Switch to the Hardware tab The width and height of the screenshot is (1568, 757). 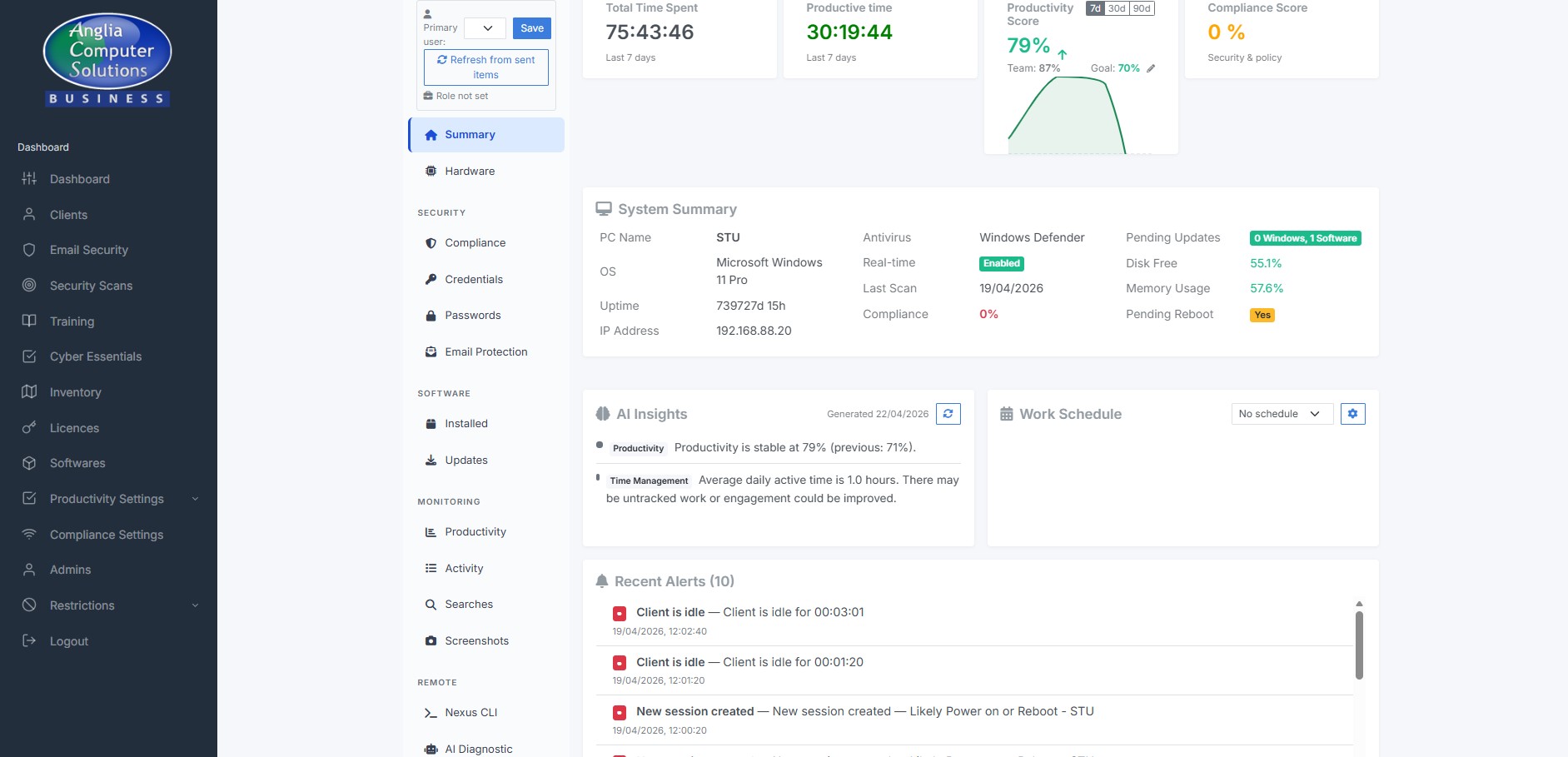coord(470,171)
